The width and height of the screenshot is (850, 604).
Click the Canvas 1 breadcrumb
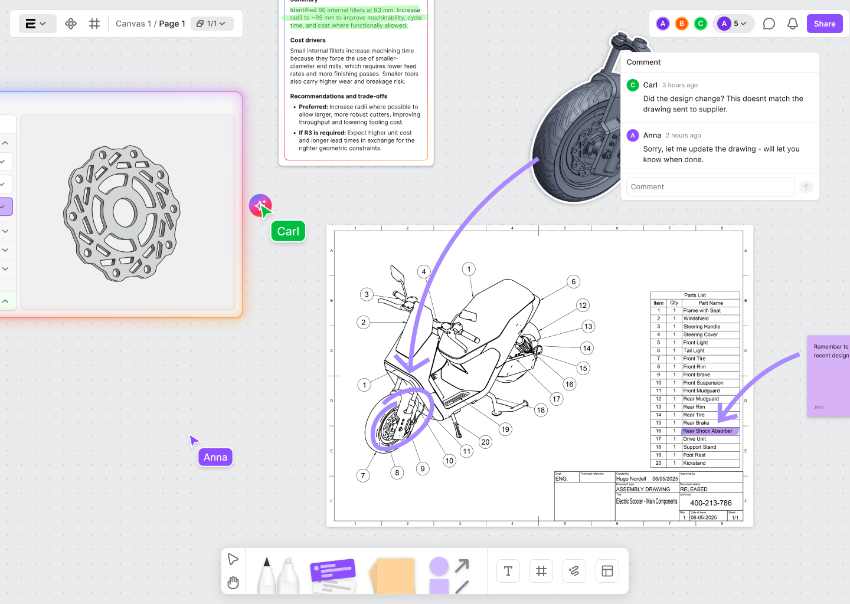click(x=132, y=23)
